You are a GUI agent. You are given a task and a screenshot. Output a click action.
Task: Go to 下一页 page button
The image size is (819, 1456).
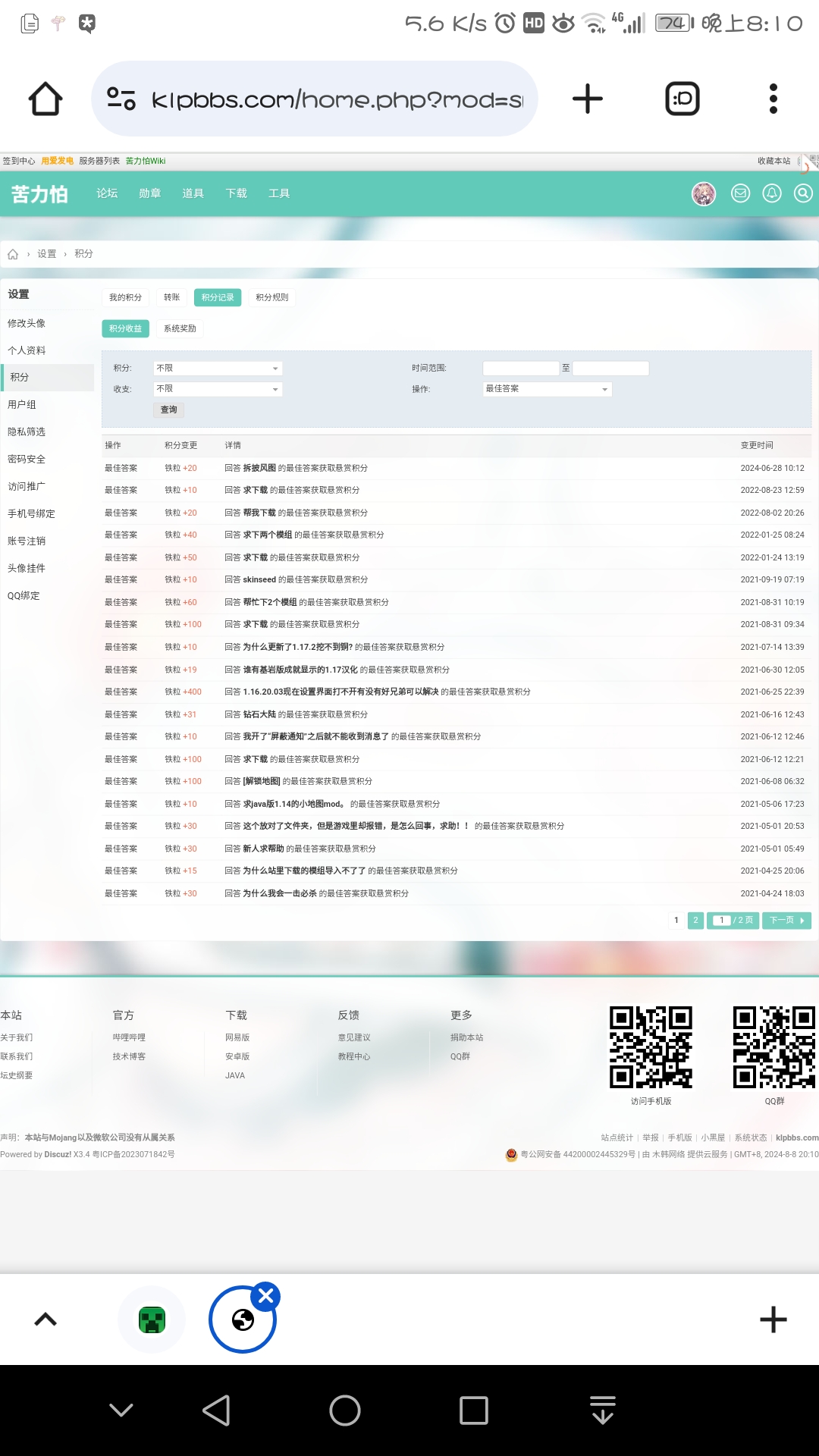787,921
